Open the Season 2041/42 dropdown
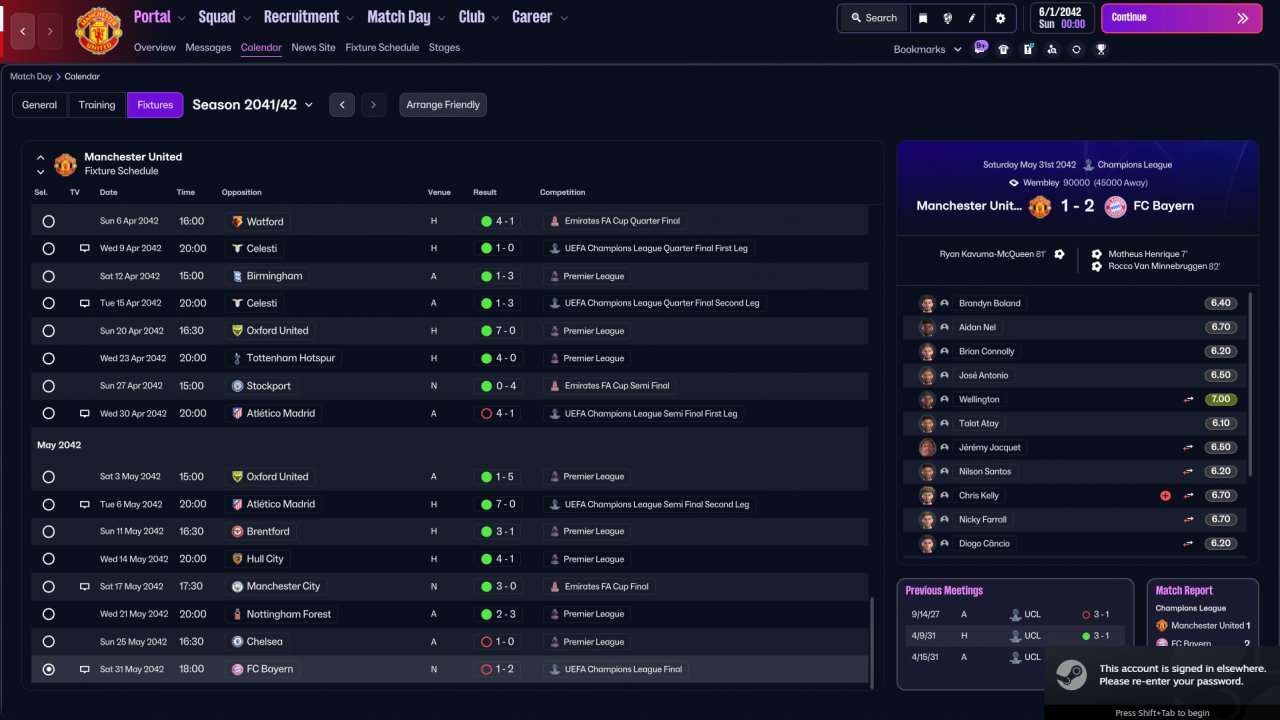Viewport: 1280px width, 720px height. 253,105
